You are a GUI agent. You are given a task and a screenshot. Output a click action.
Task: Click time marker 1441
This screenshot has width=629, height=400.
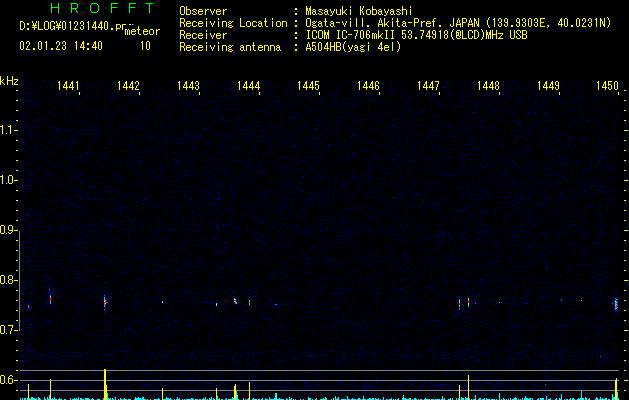(68, 85)
